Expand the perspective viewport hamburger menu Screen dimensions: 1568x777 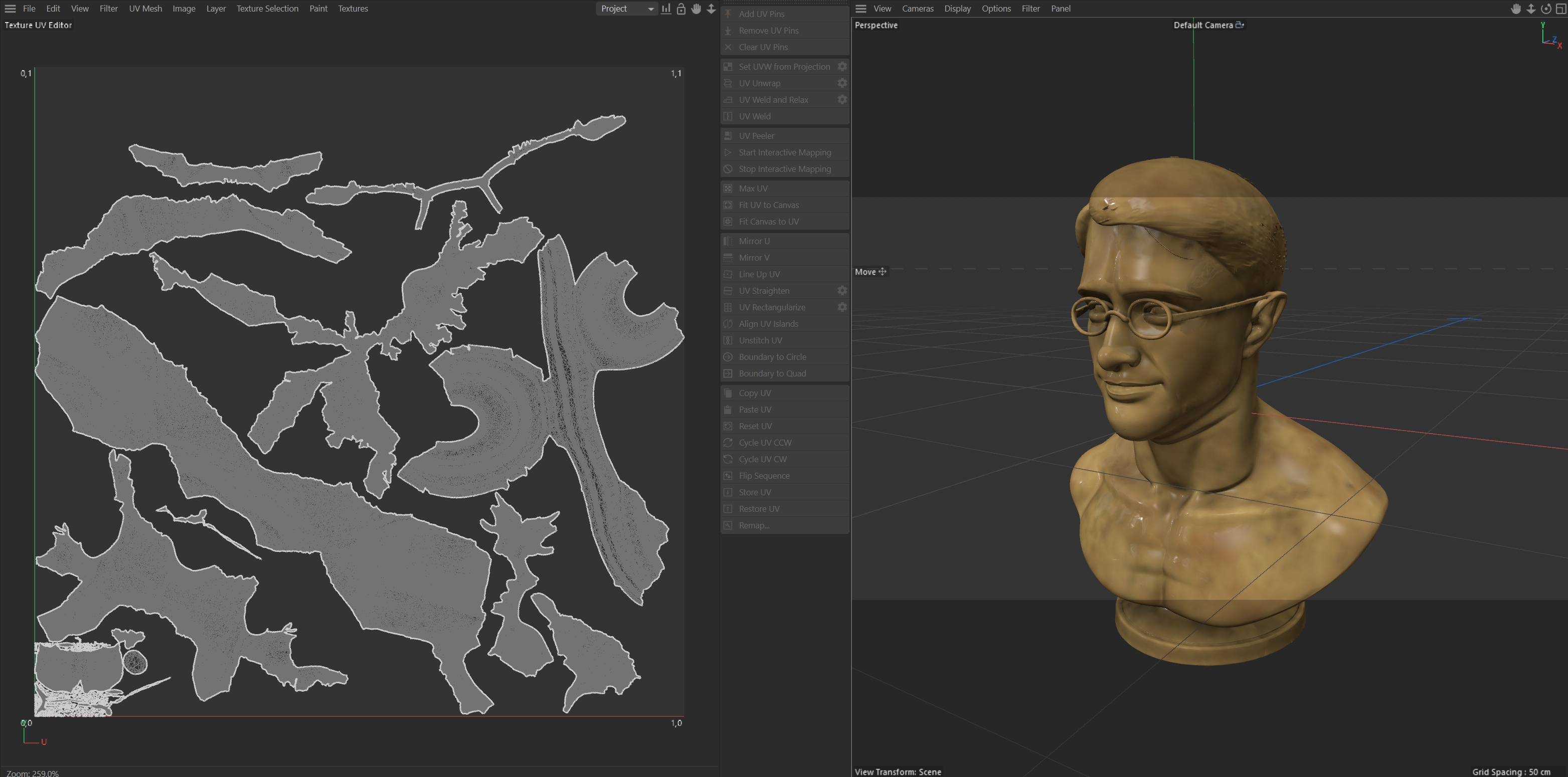tap(860, 9)
